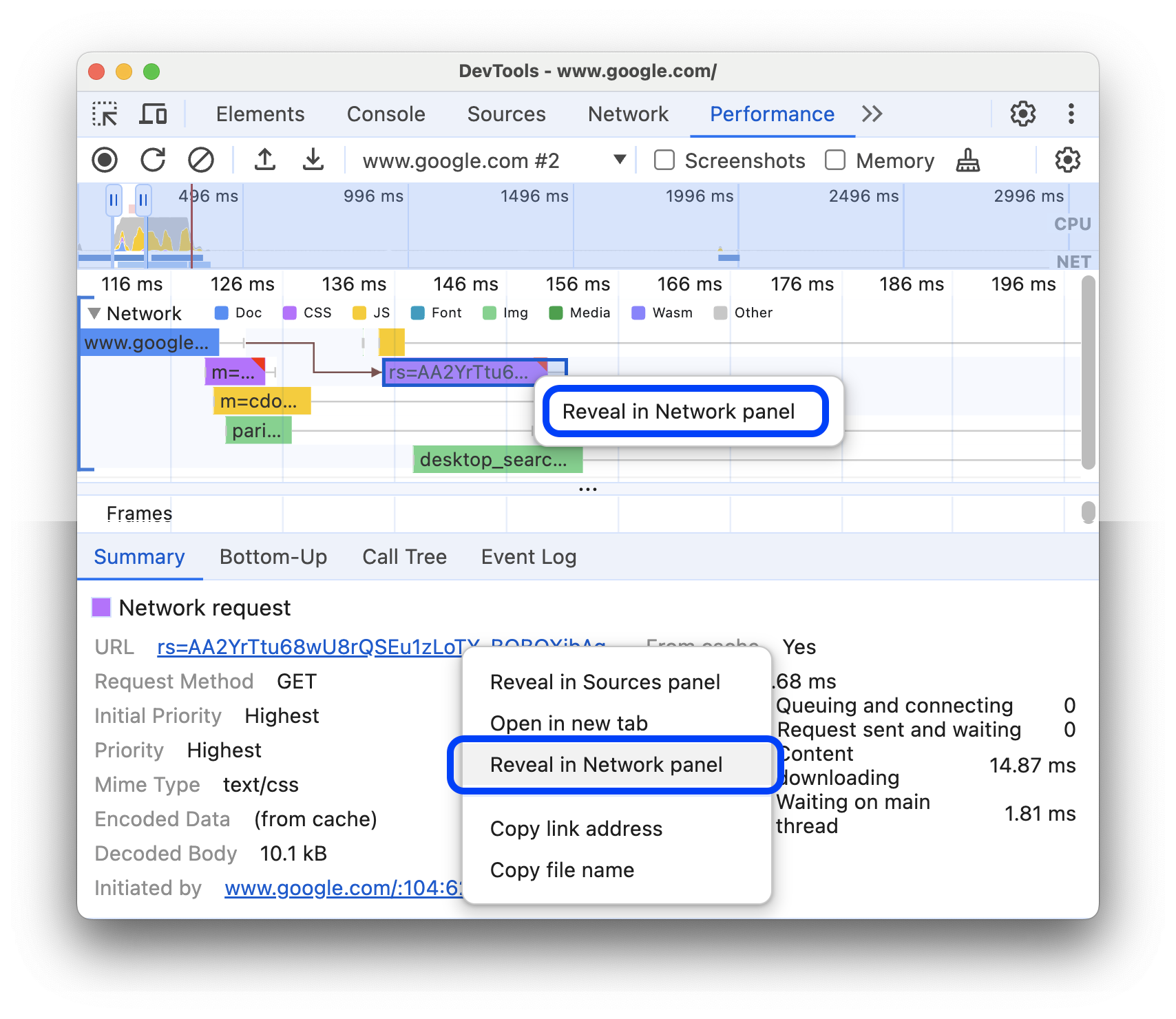Collapse the Network track disclosure triangle
This screenshot has height=1019, width=1176.
click(x=95, y=313)
